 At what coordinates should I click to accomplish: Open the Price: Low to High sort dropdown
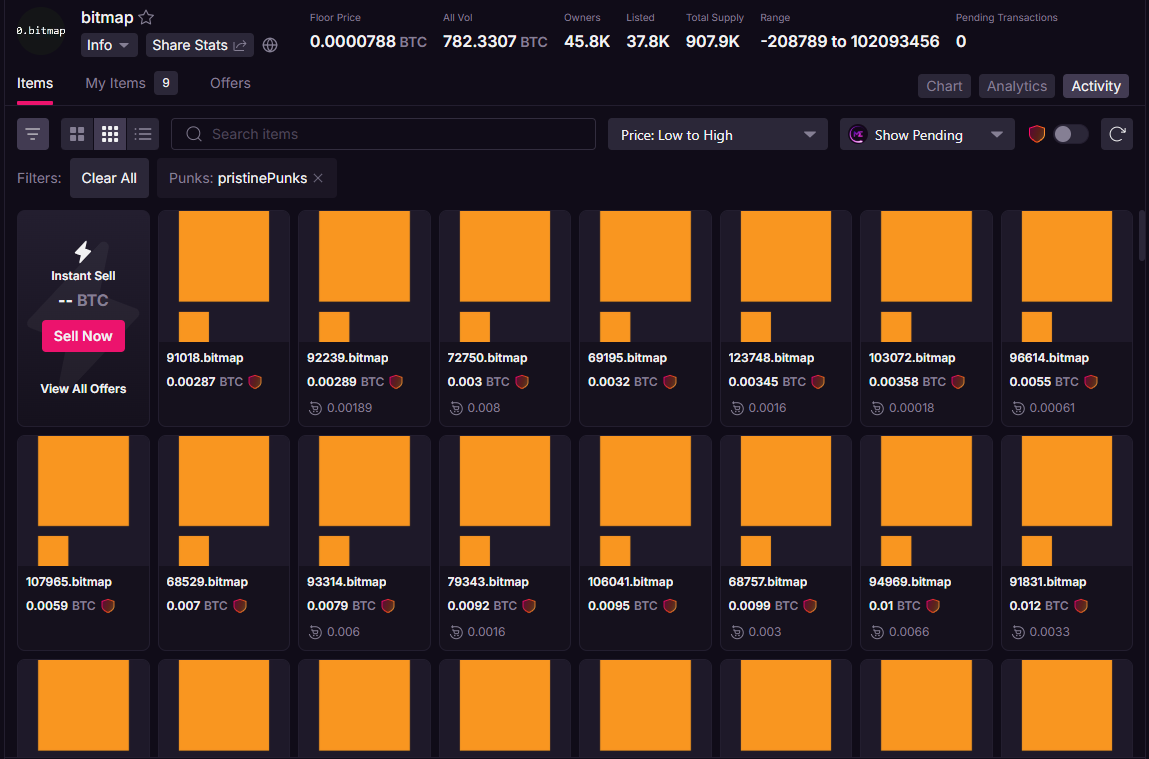pos(717,135)
